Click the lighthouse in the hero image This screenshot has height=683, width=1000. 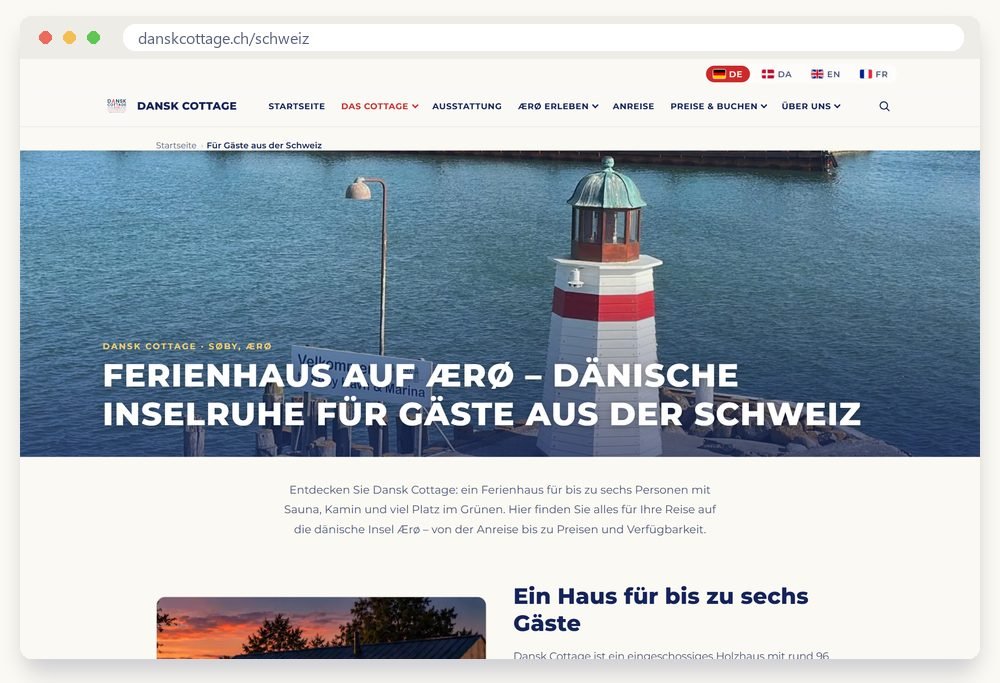point(604,306)
